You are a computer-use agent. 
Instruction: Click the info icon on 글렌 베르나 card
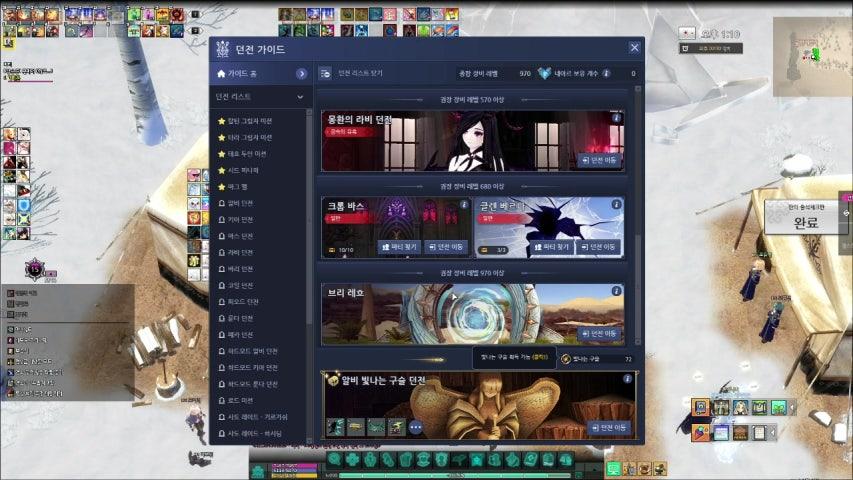click(x=616, y=205)
